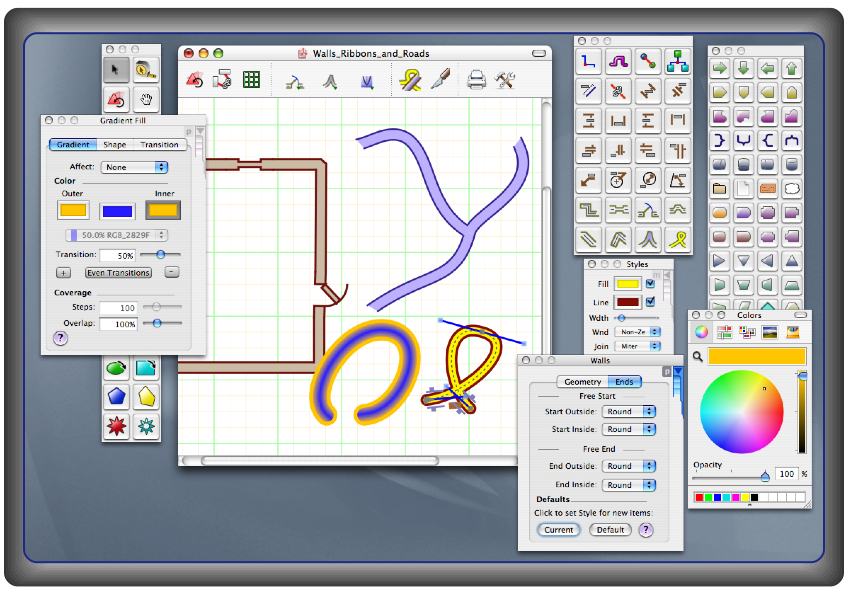Switch to the Gradient tab
850x600 pixels.
point(73,145)
